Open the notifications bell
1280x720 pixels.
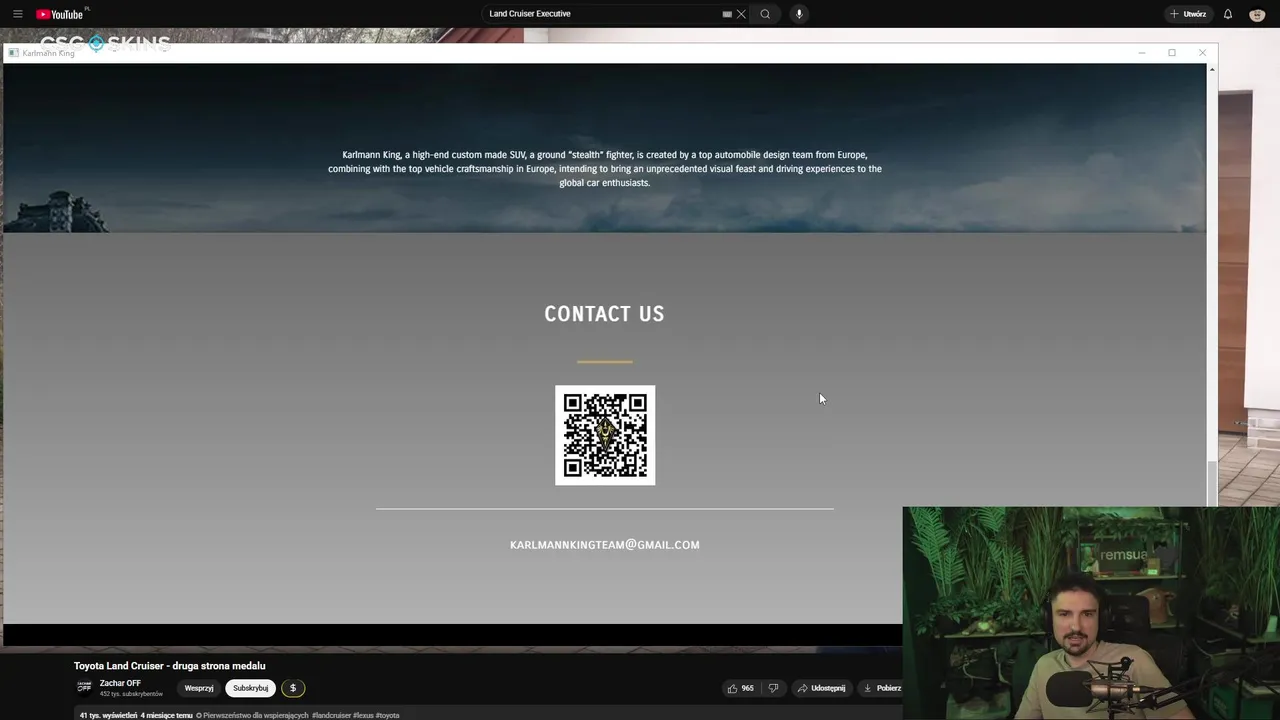1228,14
